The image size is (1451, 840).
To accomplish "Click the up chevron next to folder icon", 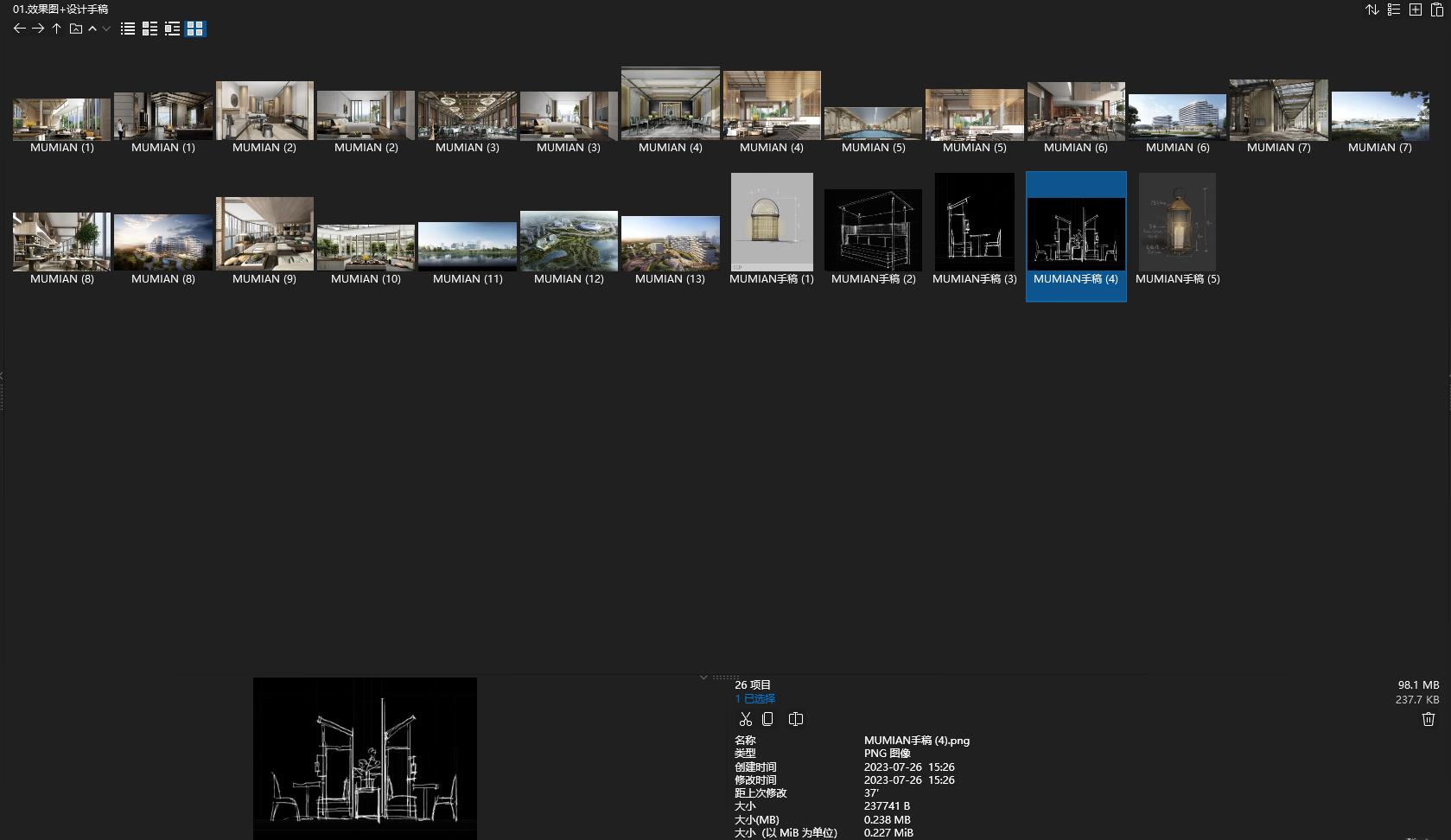I will (x=92, y=29).
